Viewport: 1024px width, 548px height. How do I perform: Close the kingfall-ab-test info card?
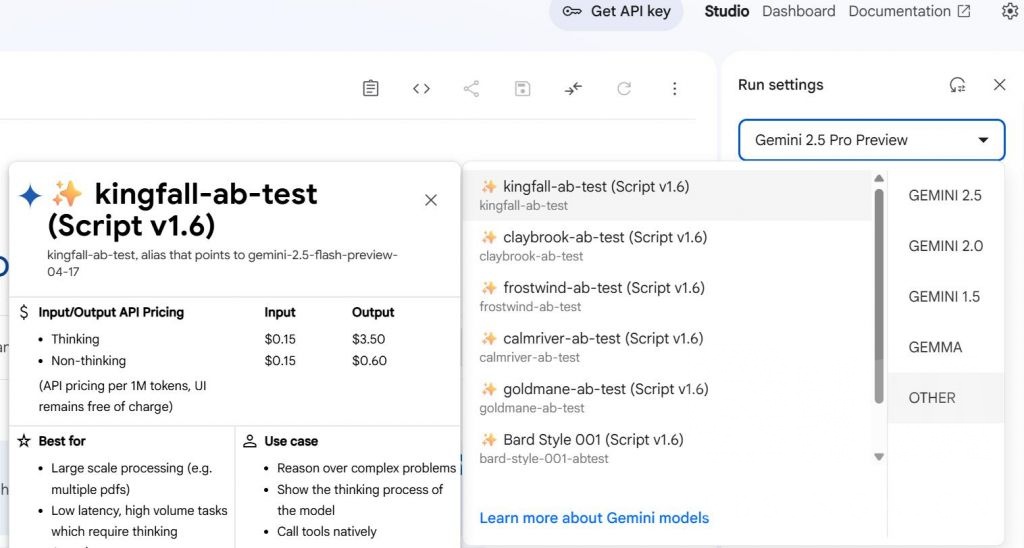[431, 200]
